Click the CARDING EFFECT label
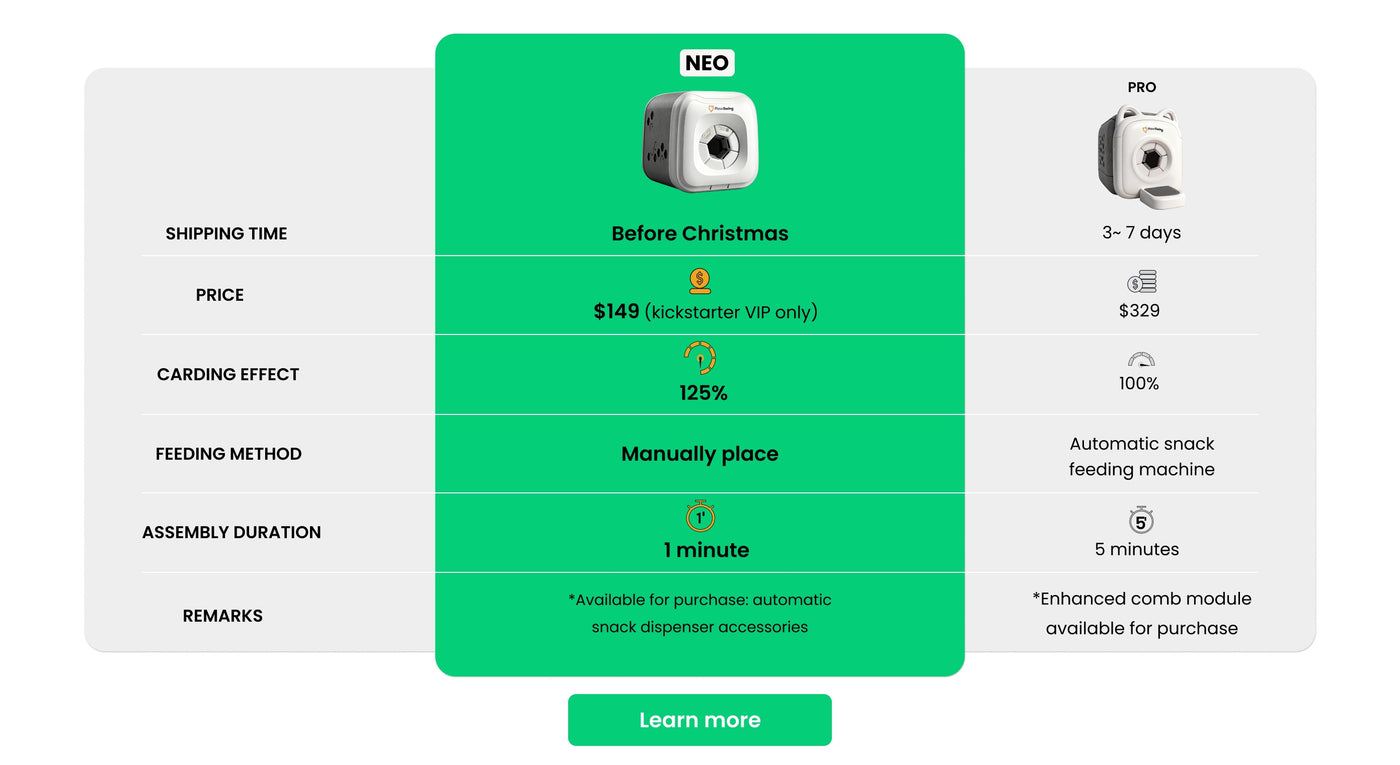Viewport: 1400px width, 765px height. pyautogui.click(x=228, y=374)
